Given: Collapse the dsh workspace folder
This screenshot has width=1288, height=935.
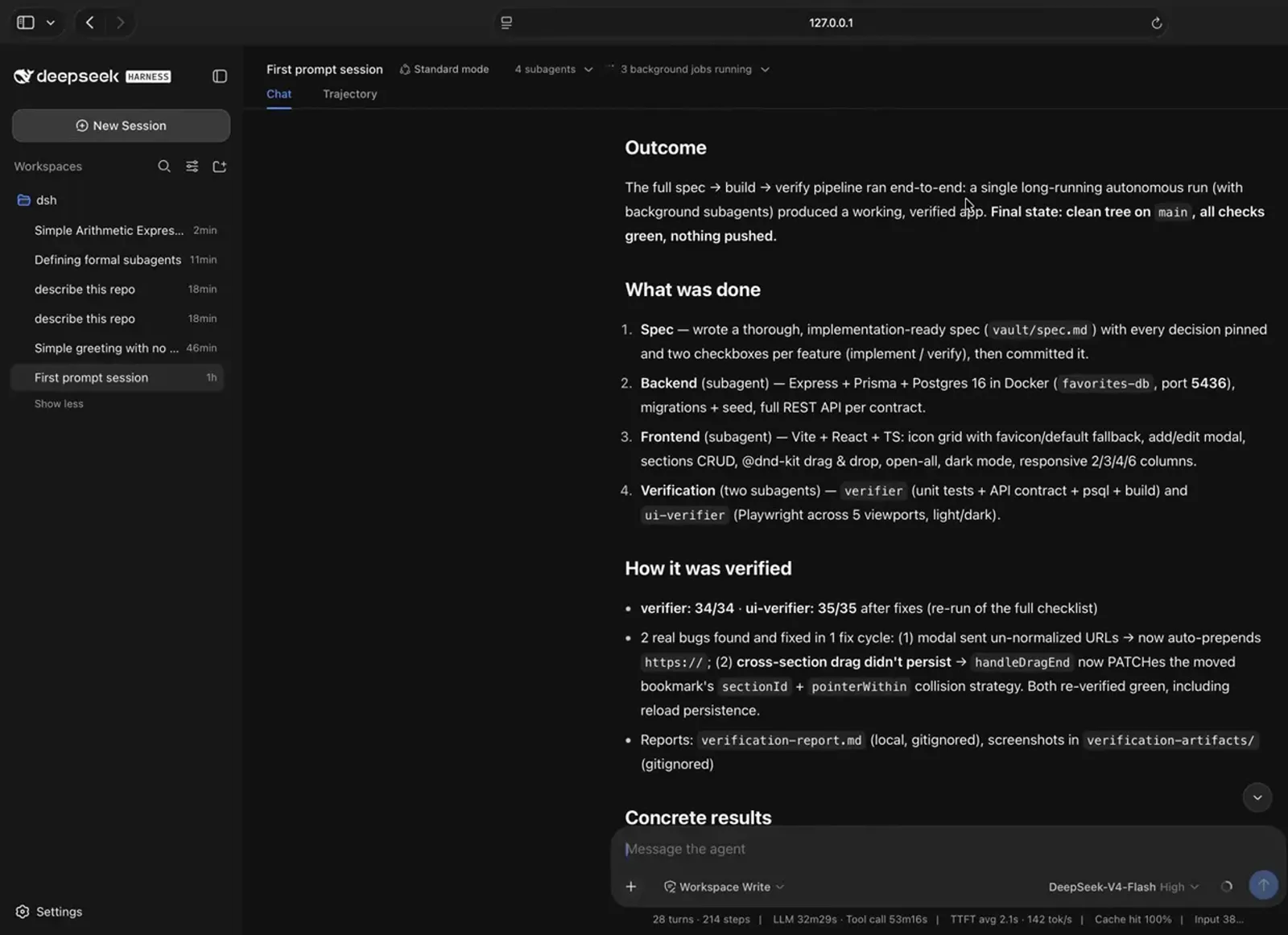Looking at the screenshot, I should pyautogui.click(x=37, y=200).
